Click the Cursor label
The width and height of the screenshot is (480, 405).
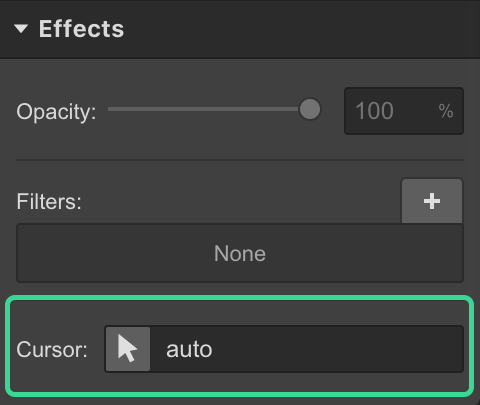pos(52,350)
